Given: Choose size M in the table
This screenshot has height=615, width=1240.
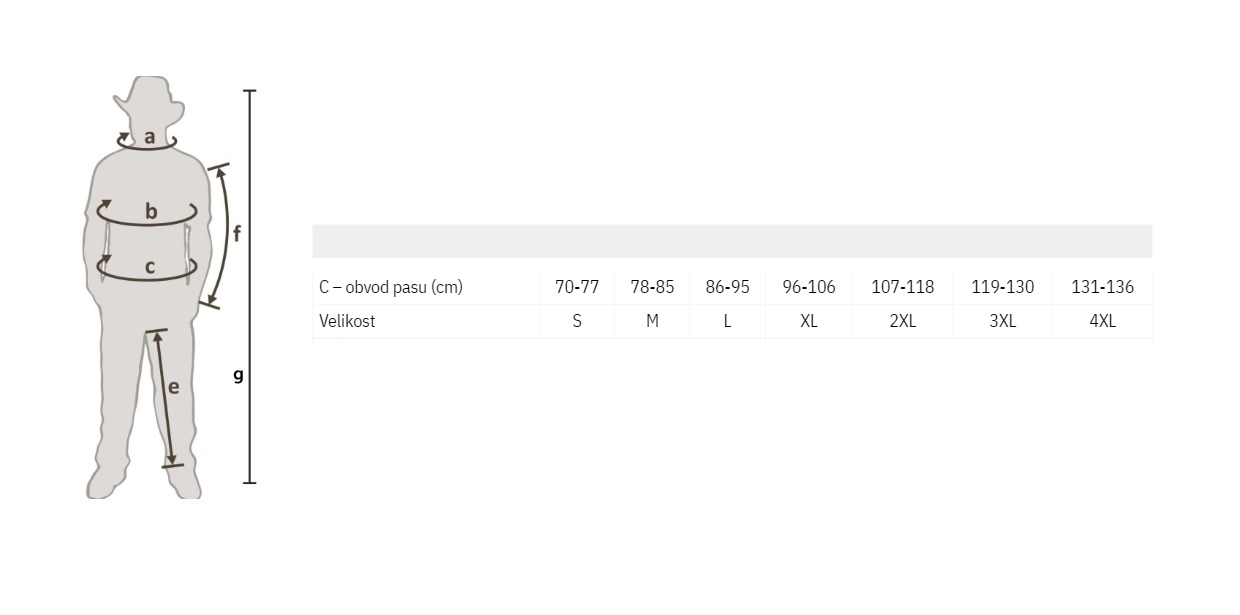Looking at the screenshot, I should coord(652,321).
